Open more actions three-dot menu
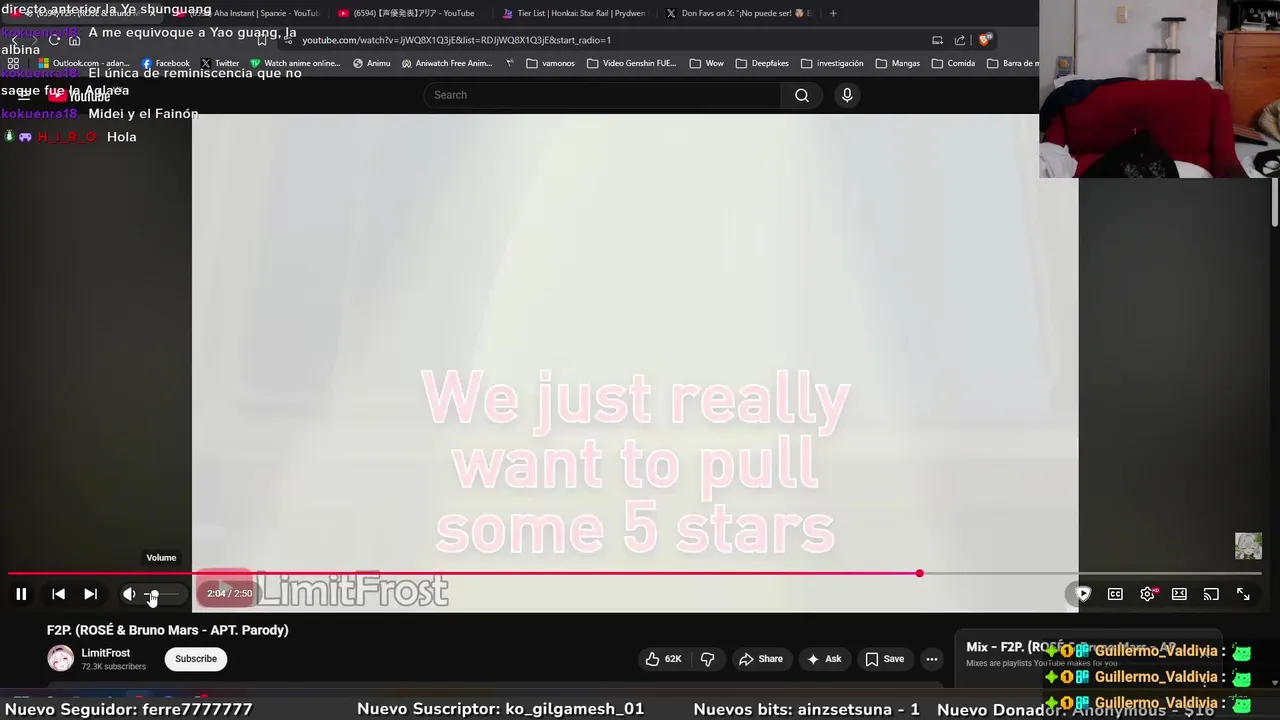Image resolution: width=1280 pixels, height=720 pixels. (932, 659)
